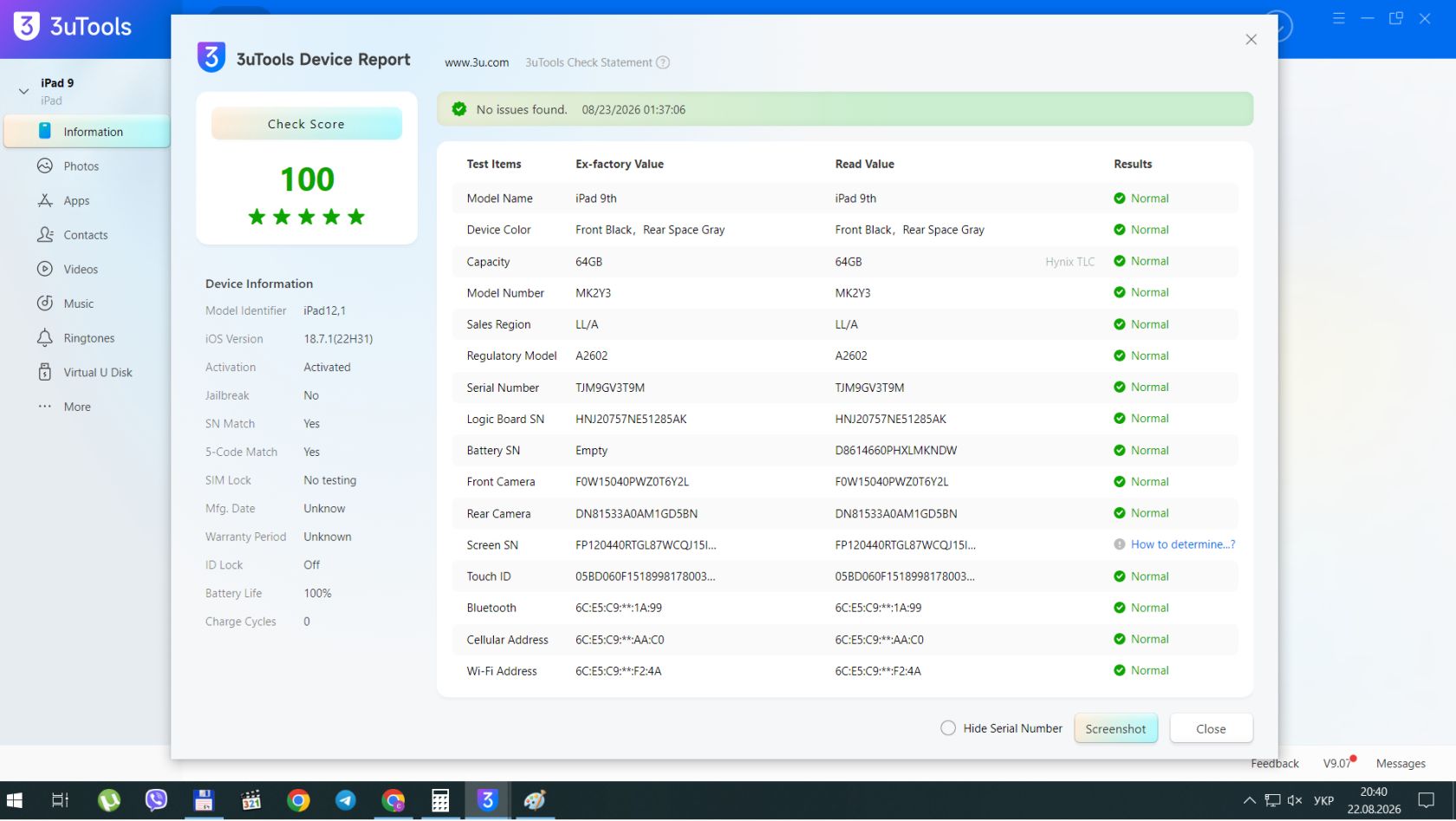1456x821 pixels.
Task: Open the Calculator from the taskbar
Action: click(x=440, y=800)
